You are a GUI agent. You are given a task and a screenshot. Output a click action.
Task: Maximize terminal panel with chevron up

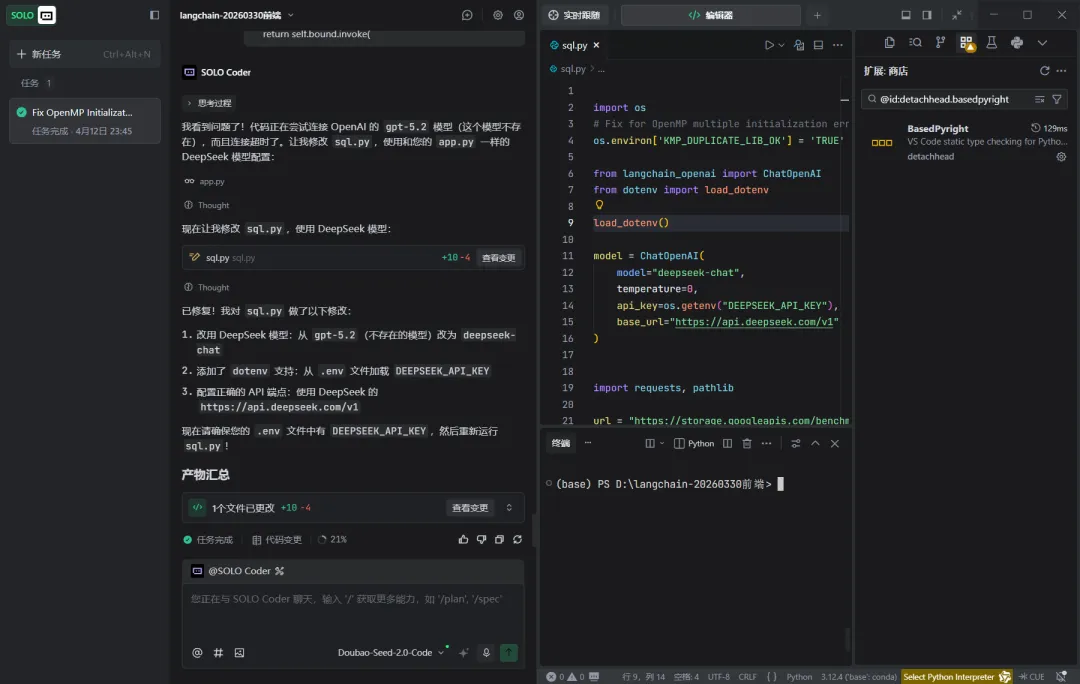(x=815, y=444)
